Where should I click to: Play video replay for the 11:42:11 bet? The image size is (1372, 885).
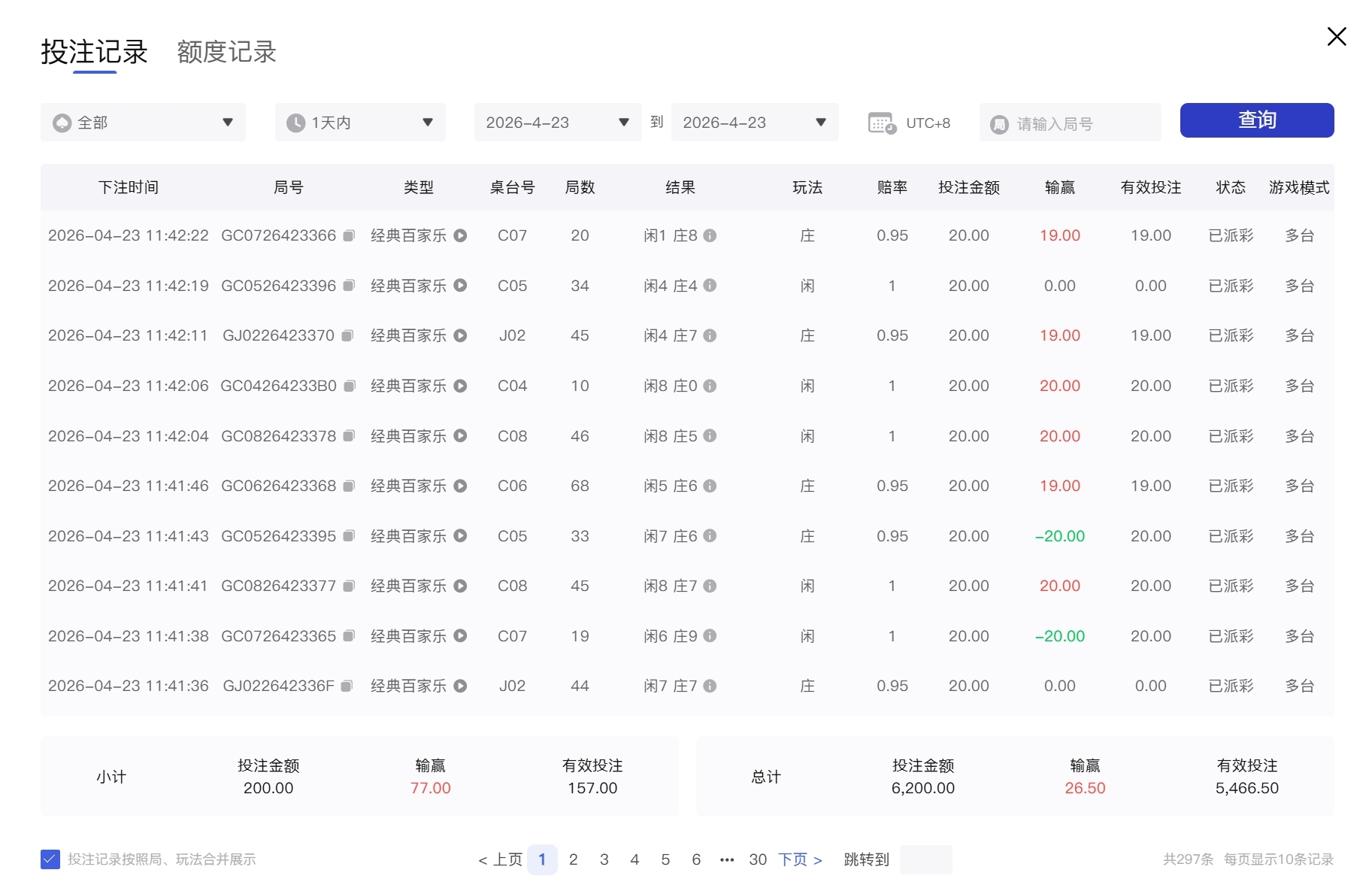point(461,335)
